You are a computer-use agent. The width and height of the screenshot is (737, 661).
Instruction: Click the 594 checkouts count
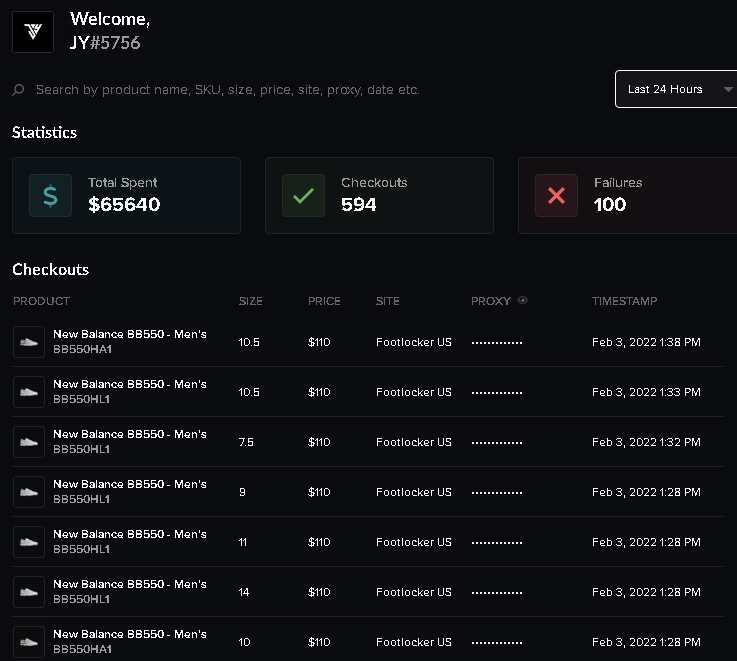359,205
